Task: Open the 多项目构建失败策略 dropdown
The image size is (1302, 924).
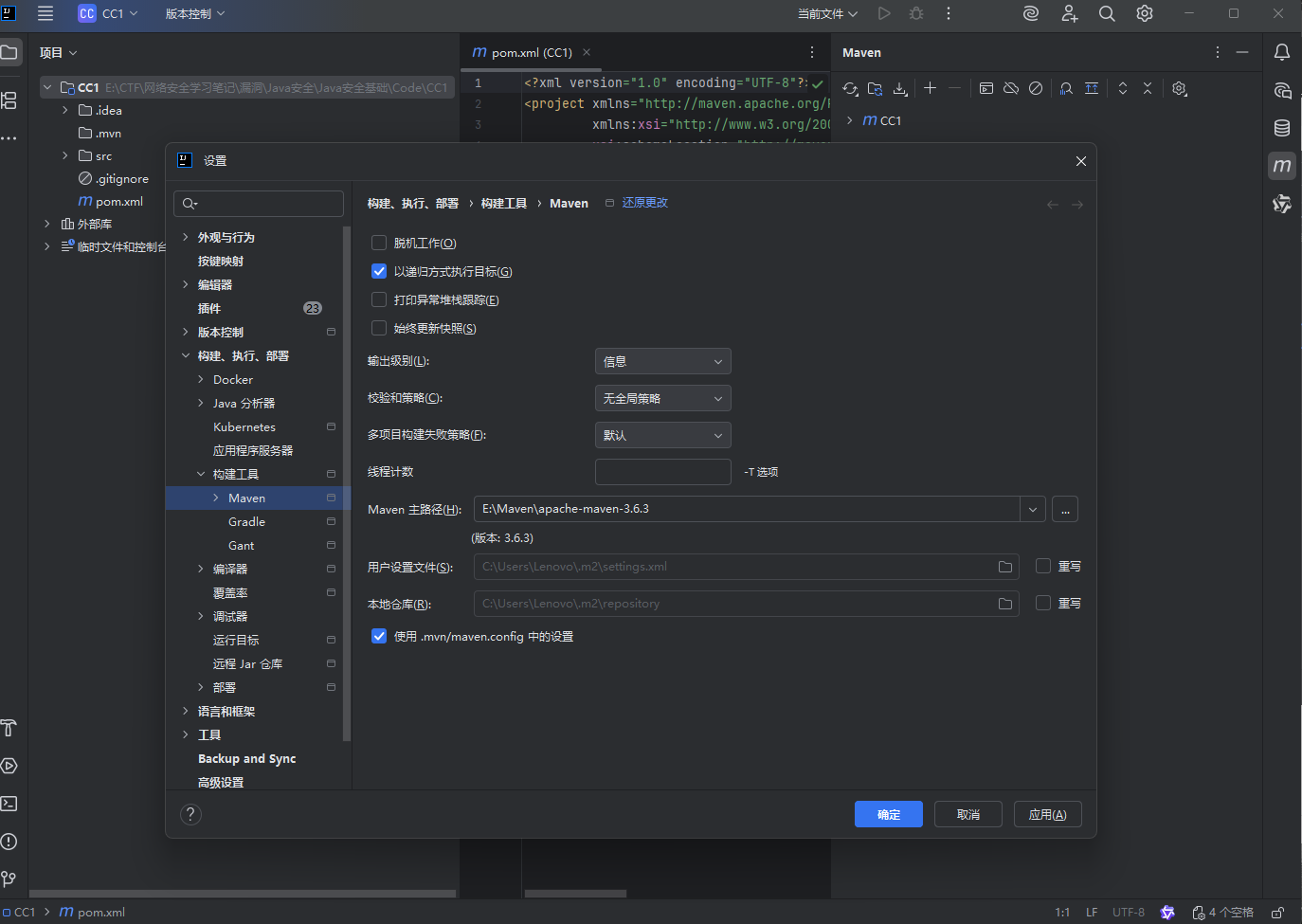Action: tap(663, 435)
